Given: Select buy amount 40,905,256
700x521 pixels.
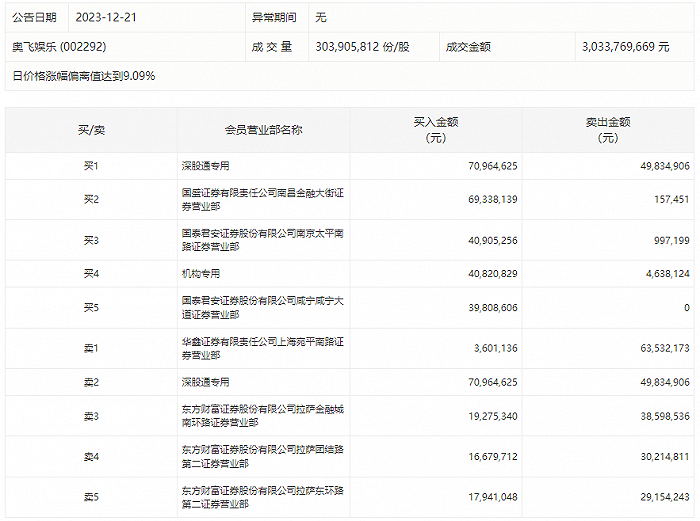Looking at the screenshot, I should pyautogui.click(x=493, y=241).
